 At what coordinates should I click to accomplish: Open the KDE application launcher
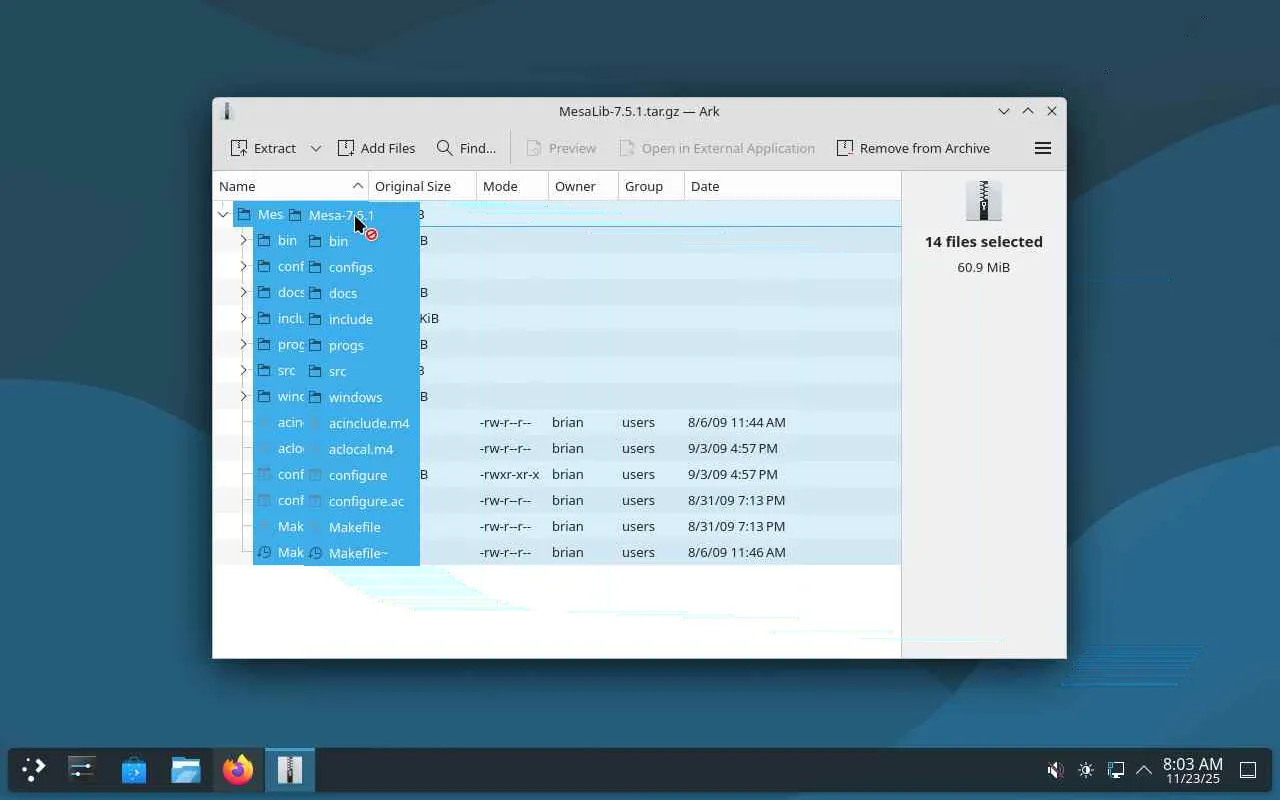pyautogui.click(x=34, y=770)
